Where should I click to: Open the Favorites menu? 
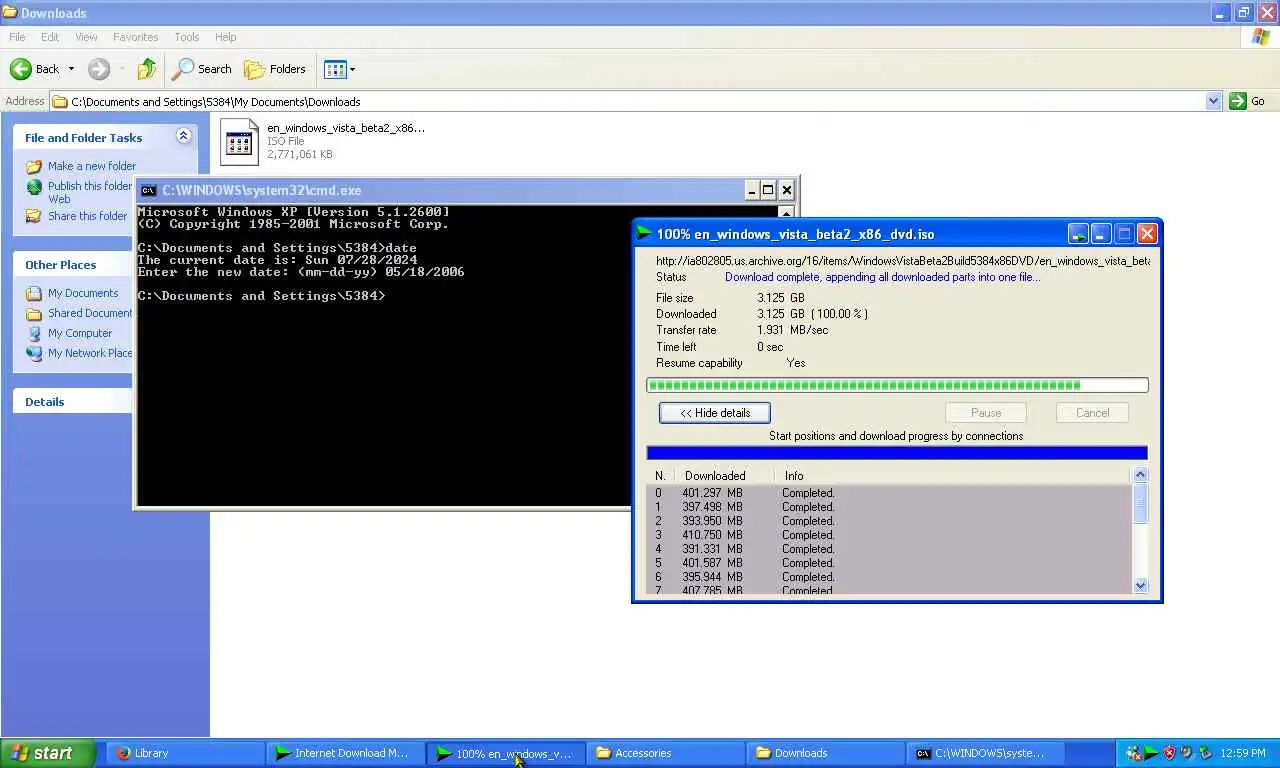(x=135, y=37)
